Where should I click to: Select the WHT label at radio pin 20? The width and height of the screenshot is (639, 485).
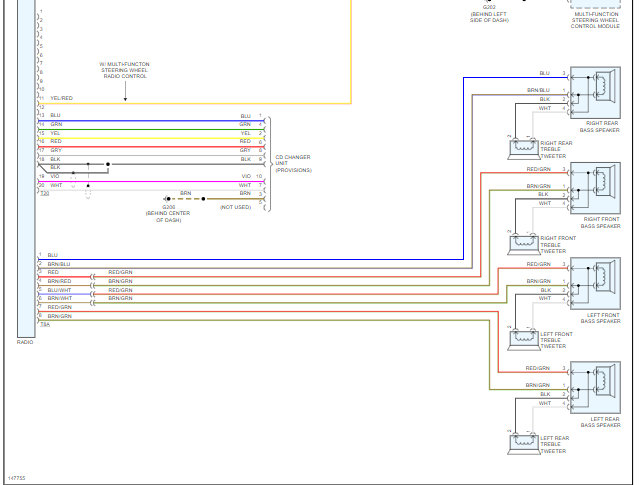56,185
